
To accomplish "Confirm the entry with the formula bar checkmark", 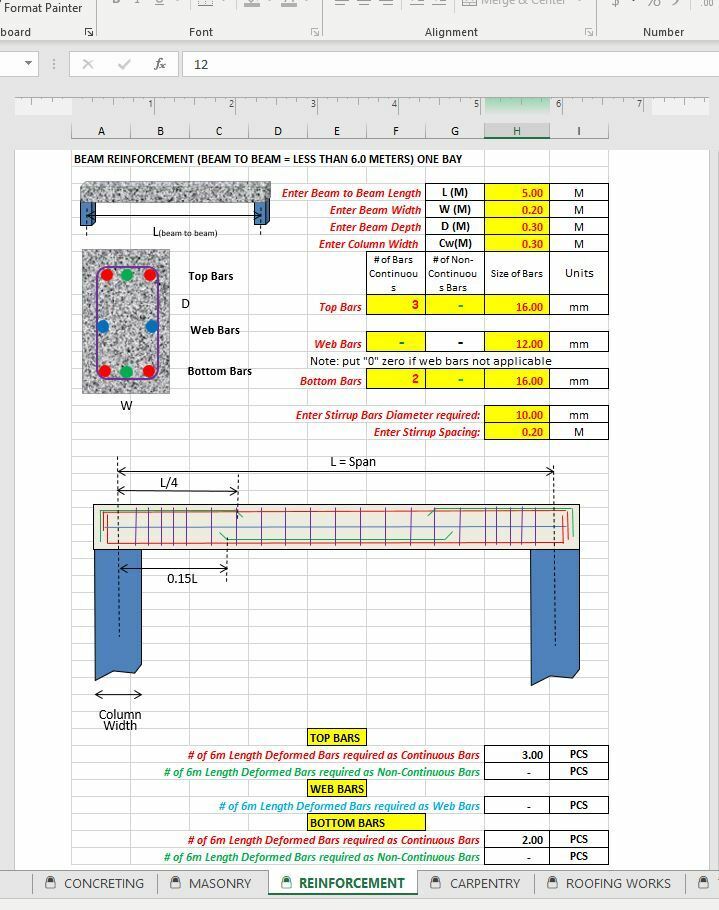I will [124, 64].
